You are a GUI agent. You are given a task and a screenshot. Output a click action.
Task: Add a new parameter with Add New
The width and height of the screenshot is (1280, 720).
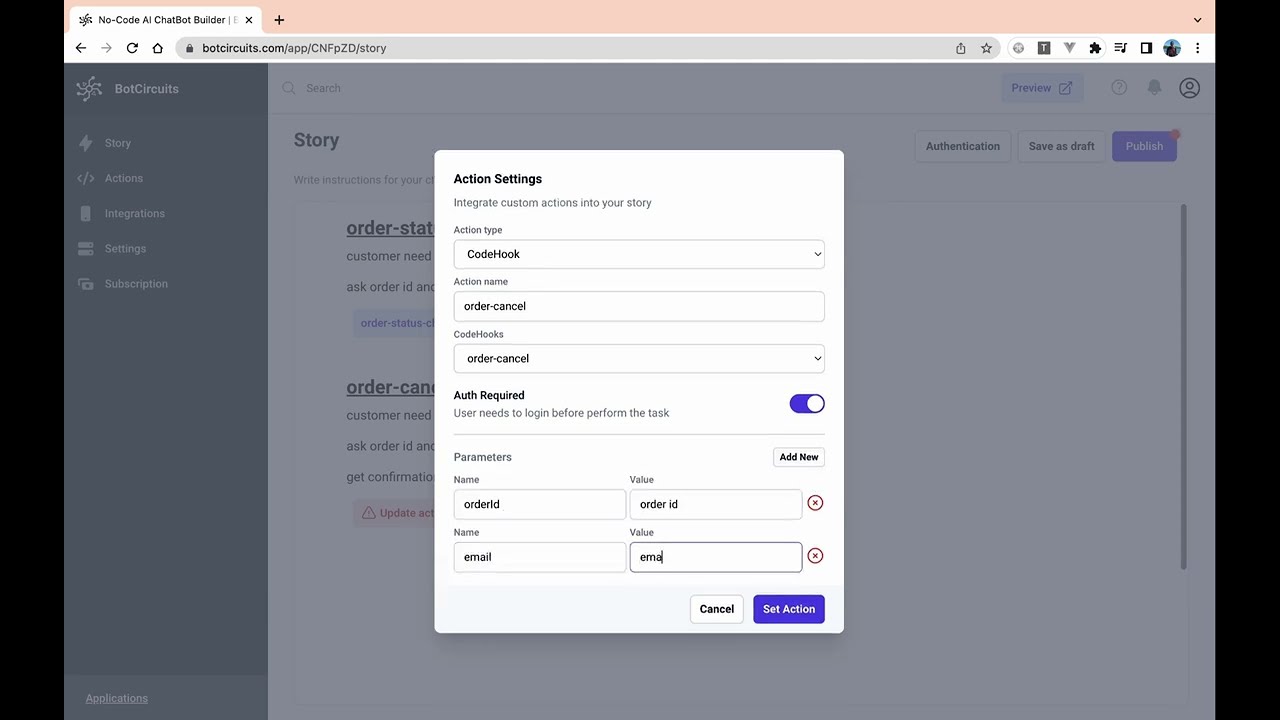pos(798,457)
